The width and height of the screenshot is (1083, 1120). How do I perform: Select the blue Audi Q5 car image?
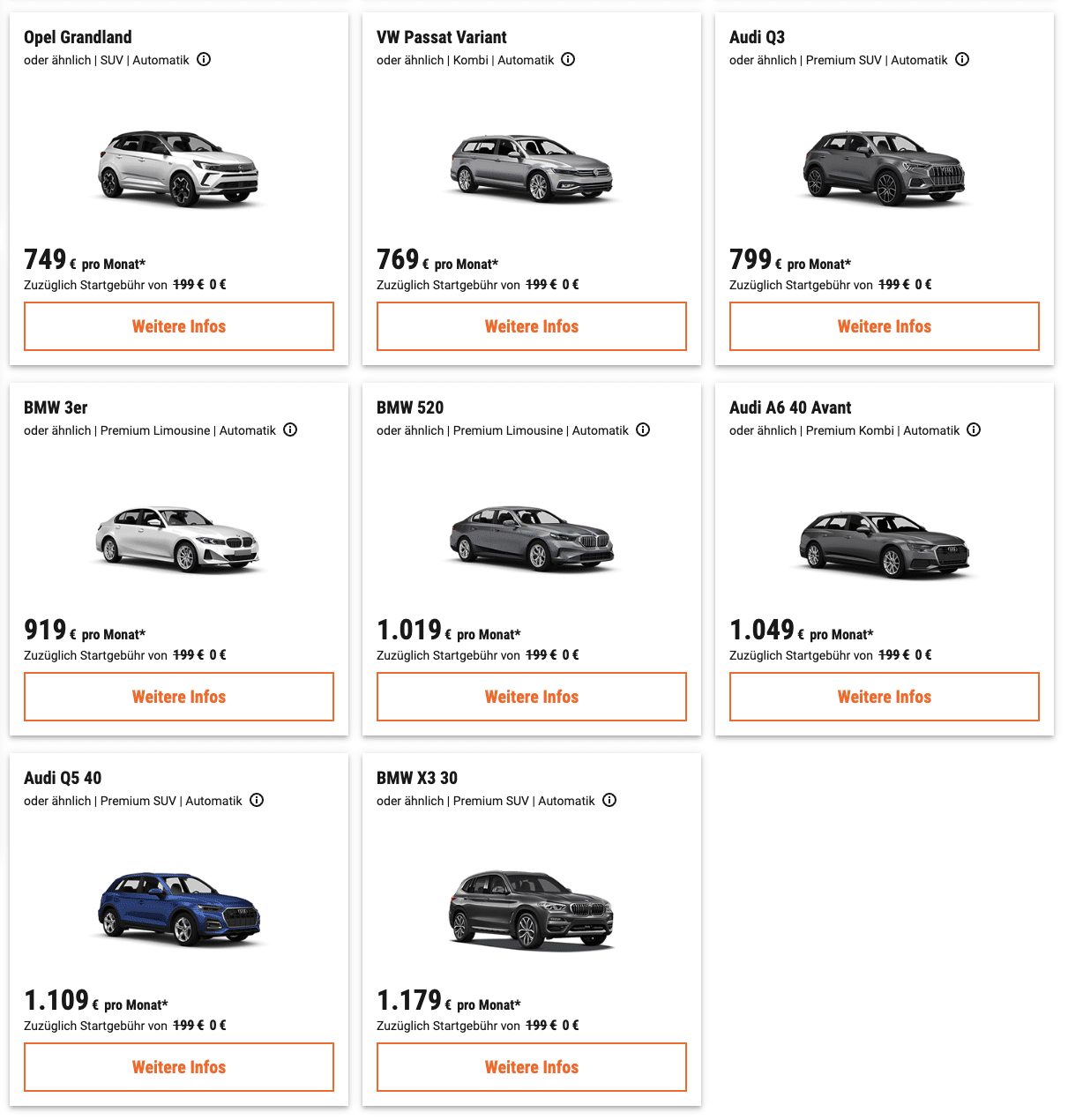click(x=179, y=908)
